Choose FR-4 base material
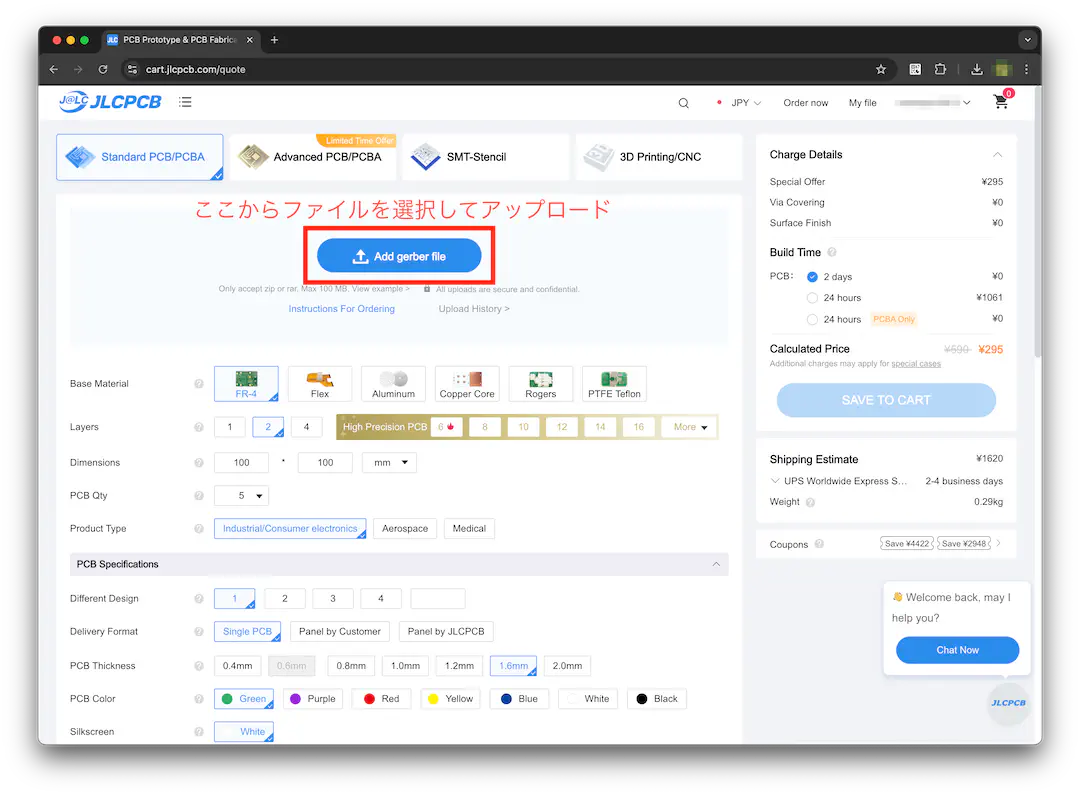The image size is (1080, 795). [x=247, y=384]
